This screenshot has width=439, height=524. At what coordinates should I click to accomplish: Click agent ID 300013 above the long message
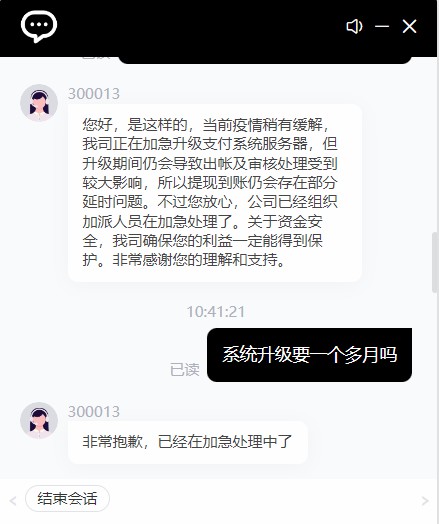click(94, 94)
